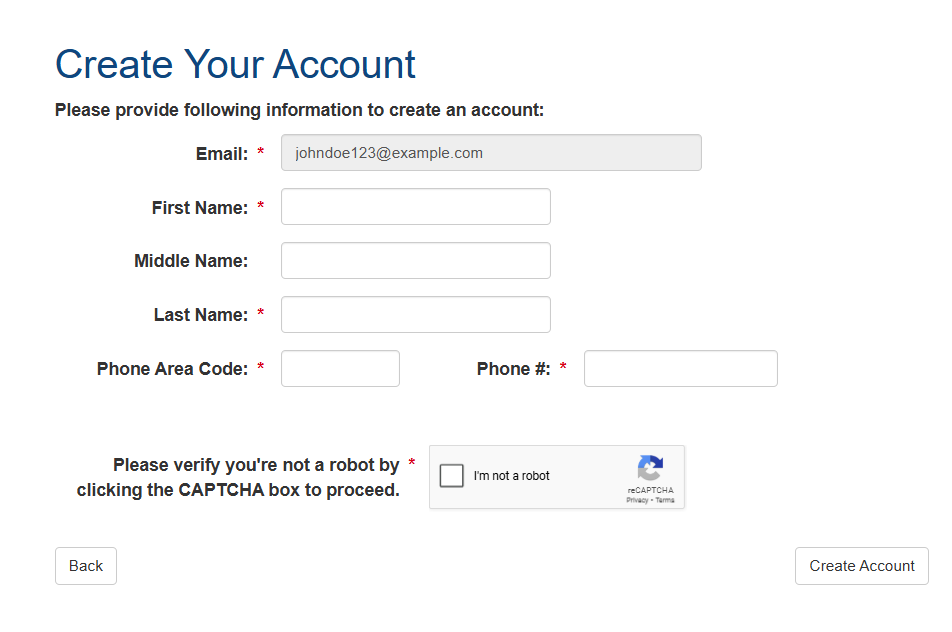Screen dimensions: 952x632
Task: Click the "Phone Area Code:" label
Action: 172,369
